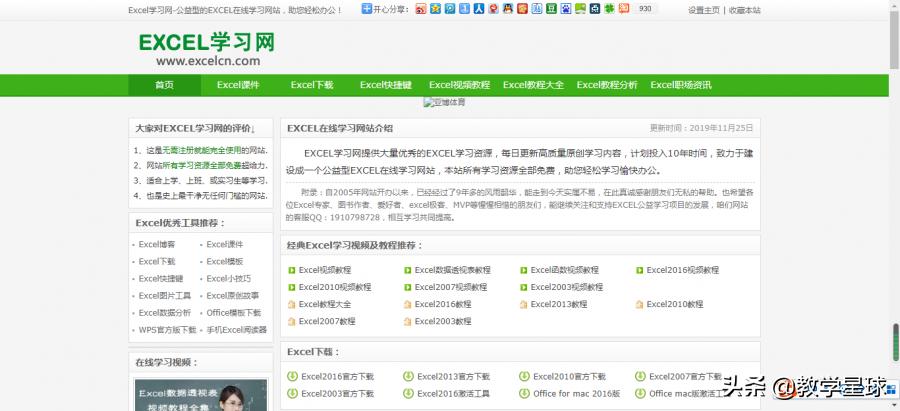Click the EXCEL学习网 site logo
The image size is (900, 411).
point(207,49)
